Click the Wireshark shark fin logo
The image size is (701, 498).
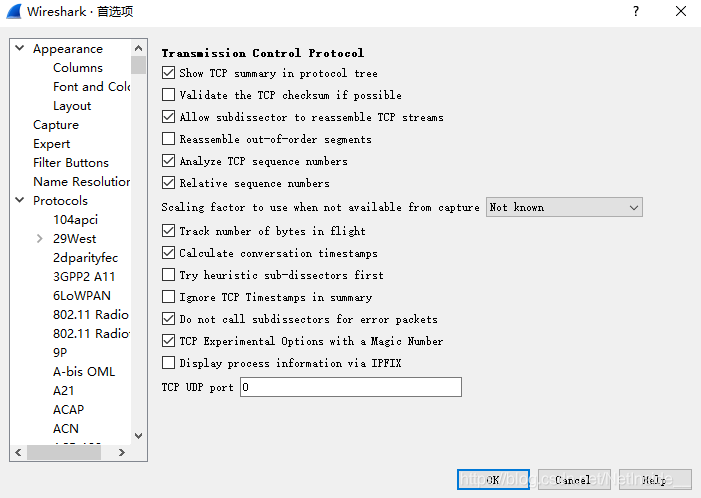pyautogui.click(x=14, y=12)
